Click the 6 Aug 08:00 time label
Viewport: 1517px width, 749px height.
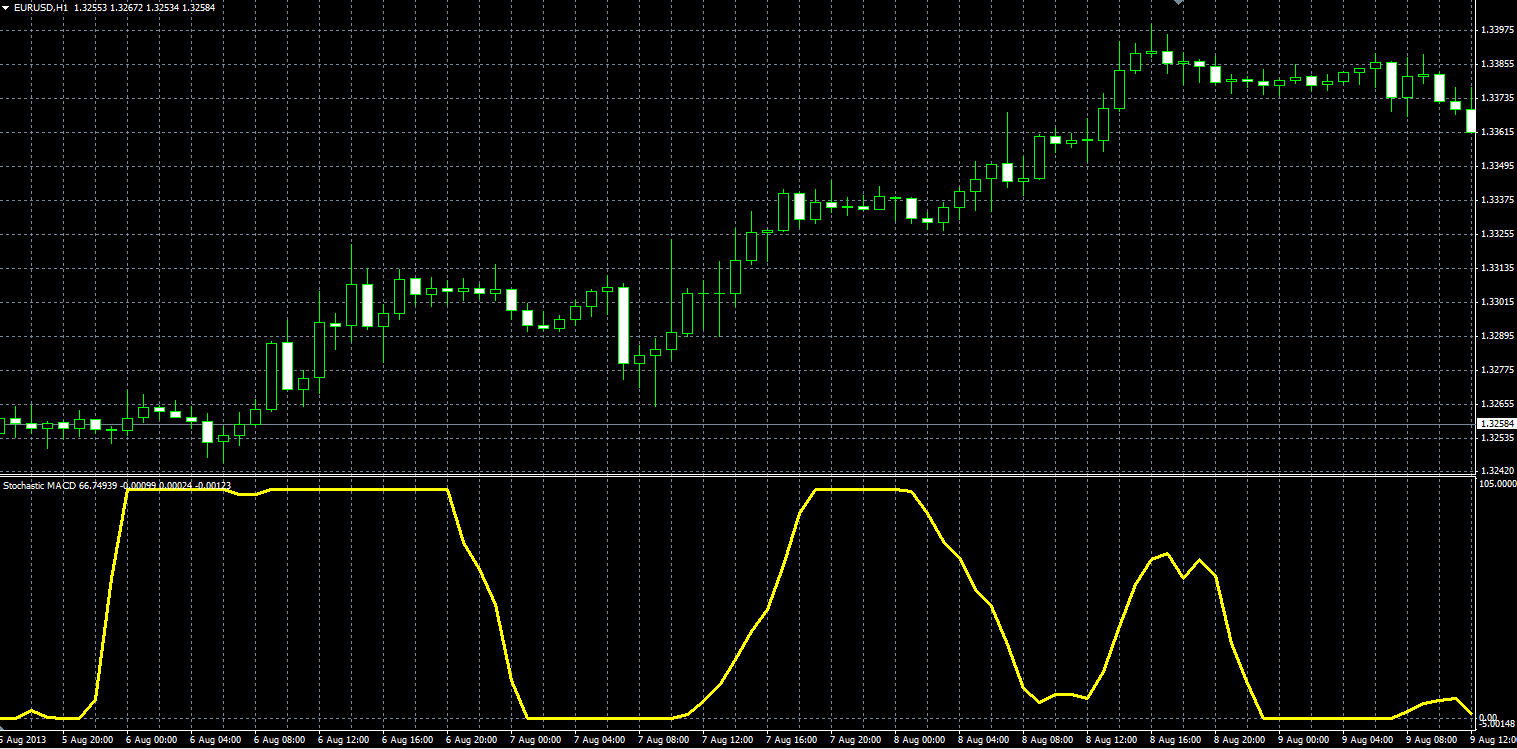click(279, 741)
